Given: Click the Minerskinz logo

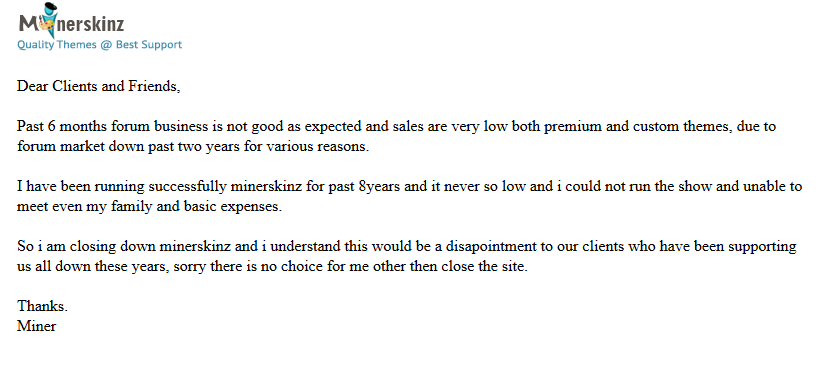Looking at the screenshot, I should (72, 20).
